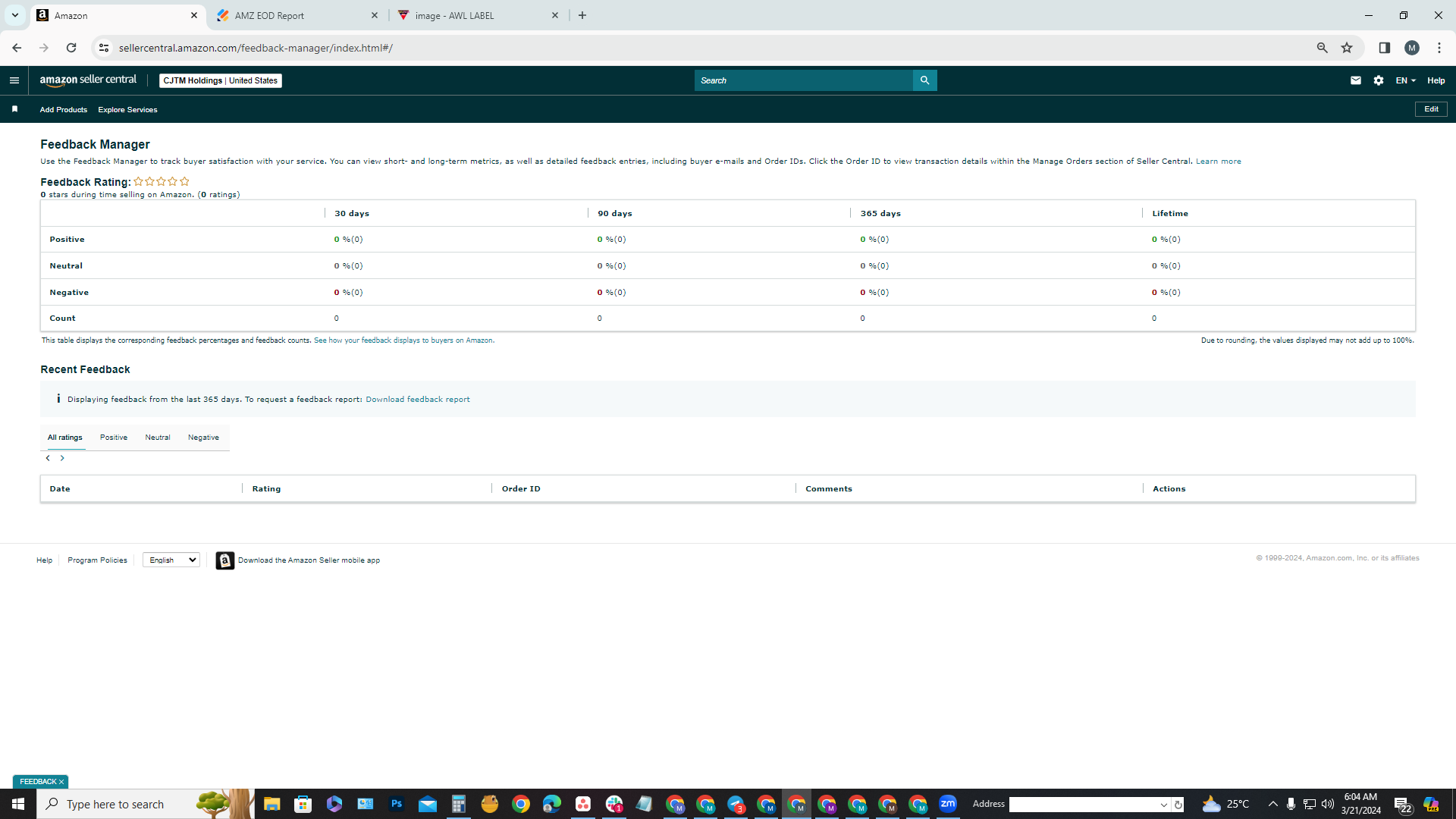Image resolution: width=1456 pixels, height=819 pixels.
Task: Click the previous page arrow in Recent Feedback
Action: [x=48, y=458]
